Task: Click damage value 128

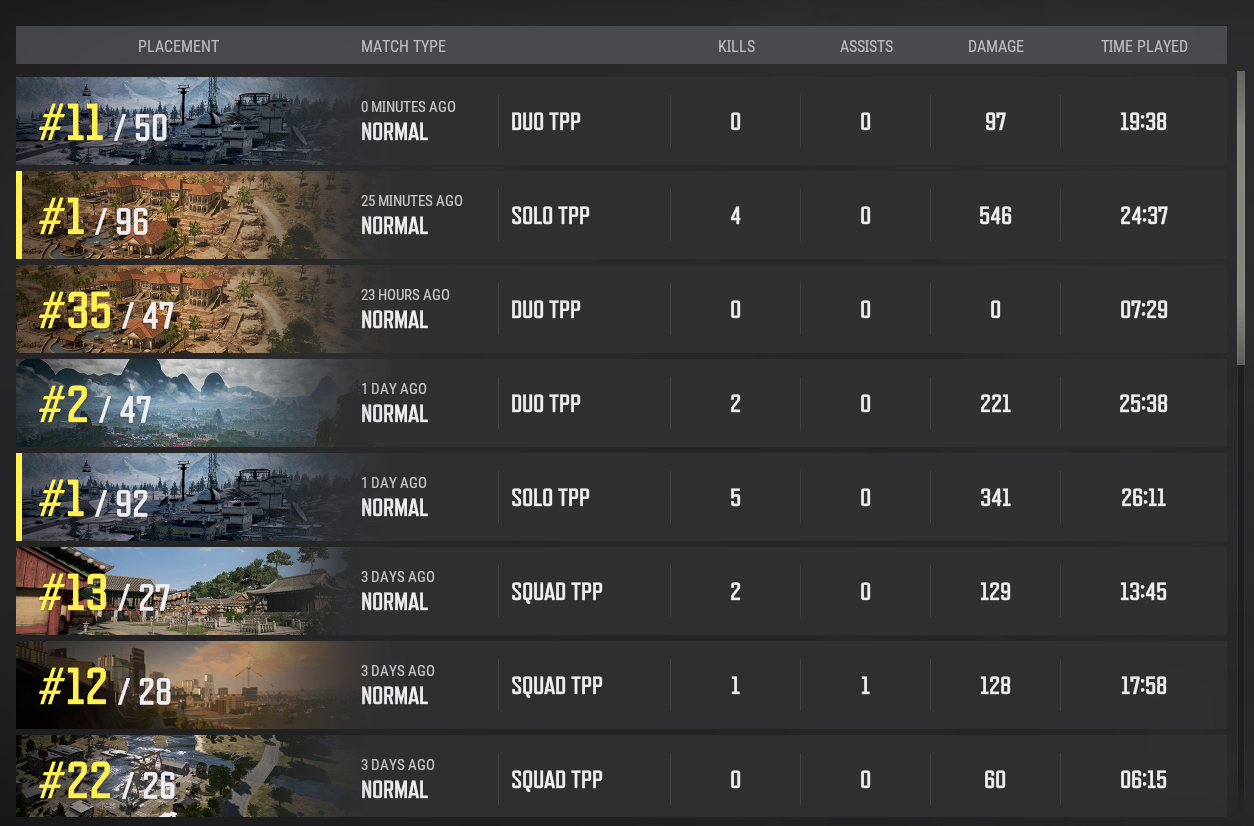Action: (x=995, y=686)
